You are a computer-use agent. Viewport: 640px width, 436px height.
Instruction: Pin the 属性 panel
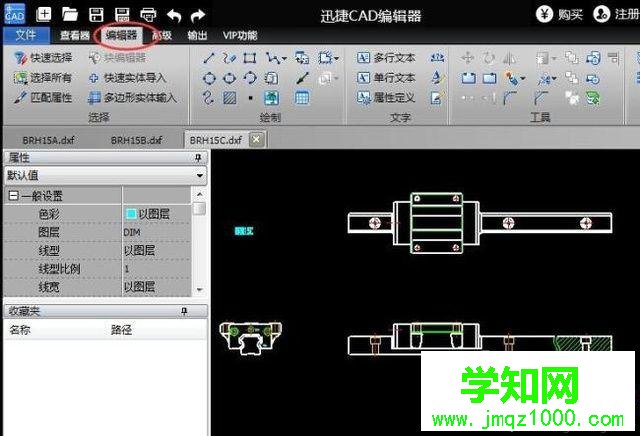coord(198,158)
